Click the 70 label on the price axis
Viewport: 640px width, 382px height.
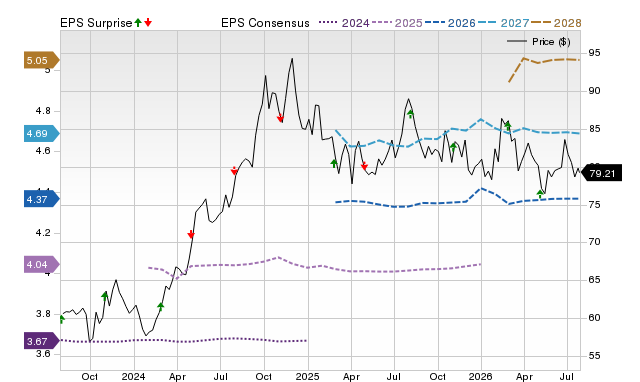click(x=594, y=242)
